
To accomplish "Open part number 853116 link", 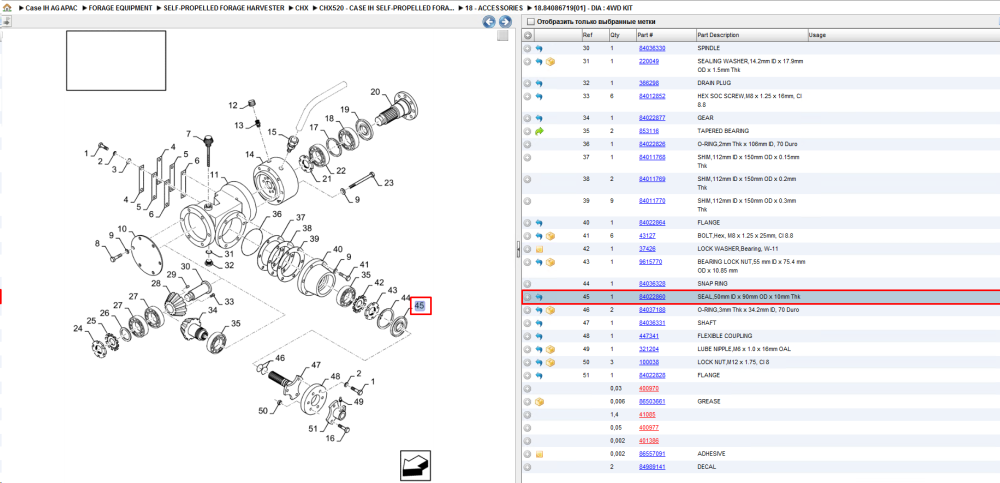I will point(649,131).
